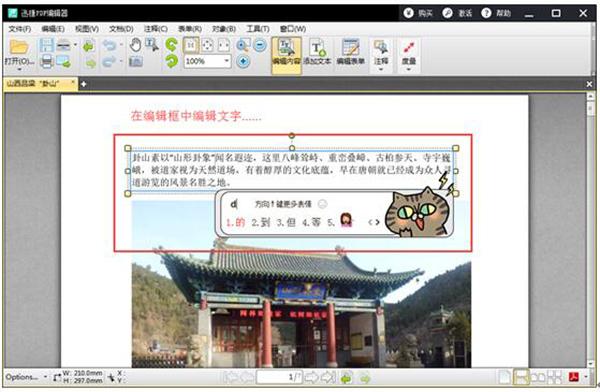Toggle two-page facing layout view

click(538, 378)
